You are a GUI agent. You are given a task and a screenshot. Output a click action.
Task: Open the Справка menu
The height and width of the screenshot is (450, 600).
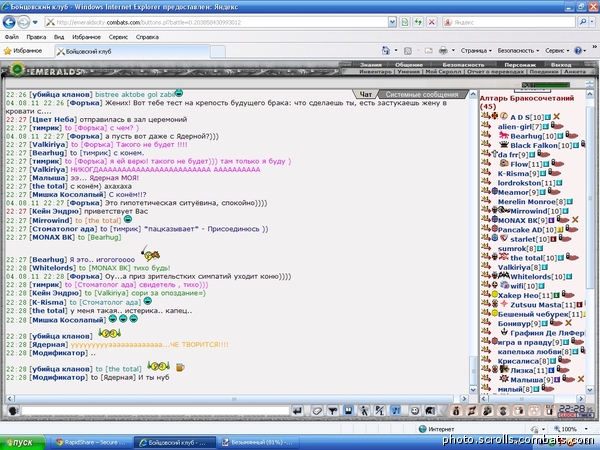pyautogui.click(x=147, y=37)
